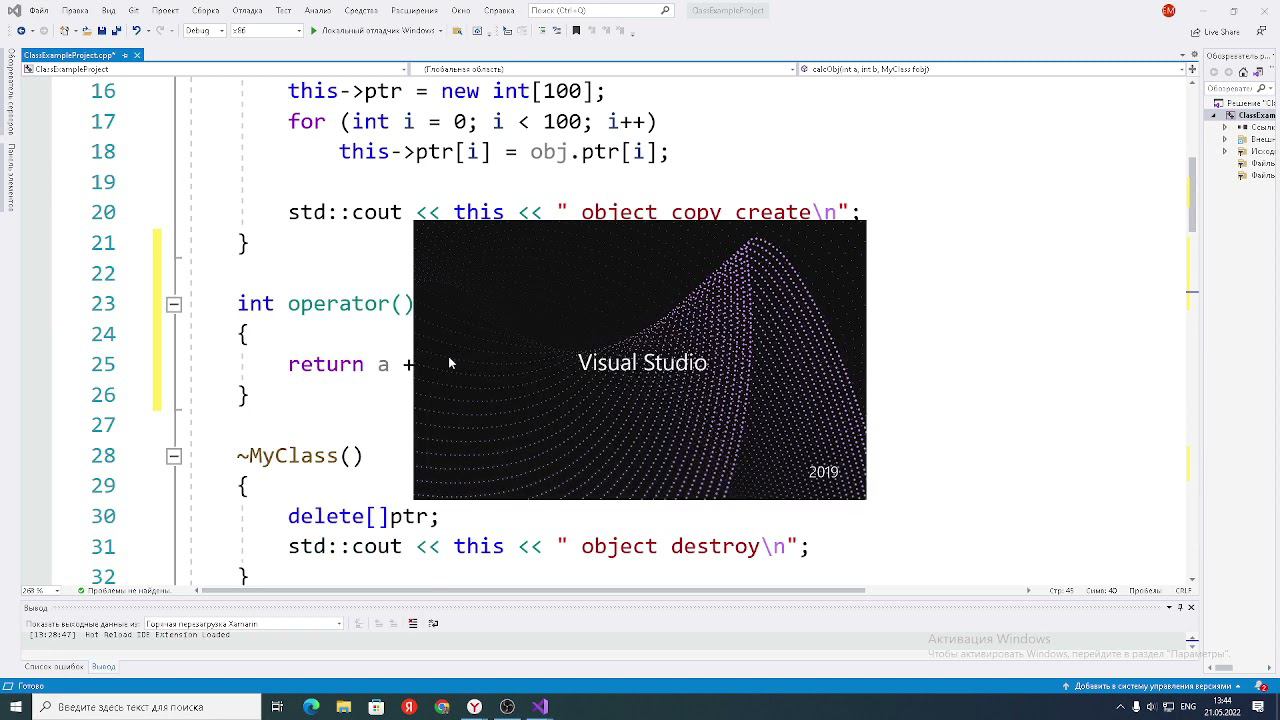Click the Task View taskbar icon
The width and height of the screenshot is (1280, 720).
pyautogui.click(x=278, y=707)
